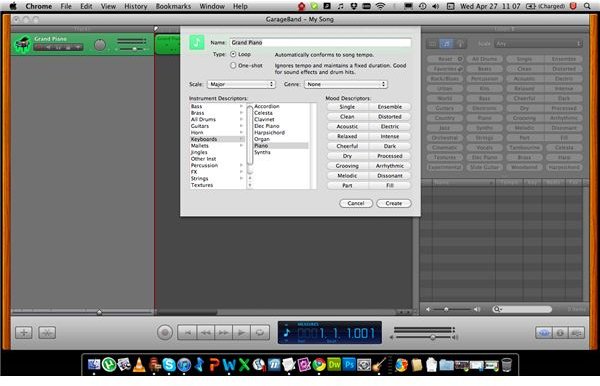Click the round Record button
Screen dimensions: 600x386
[165, 332]
